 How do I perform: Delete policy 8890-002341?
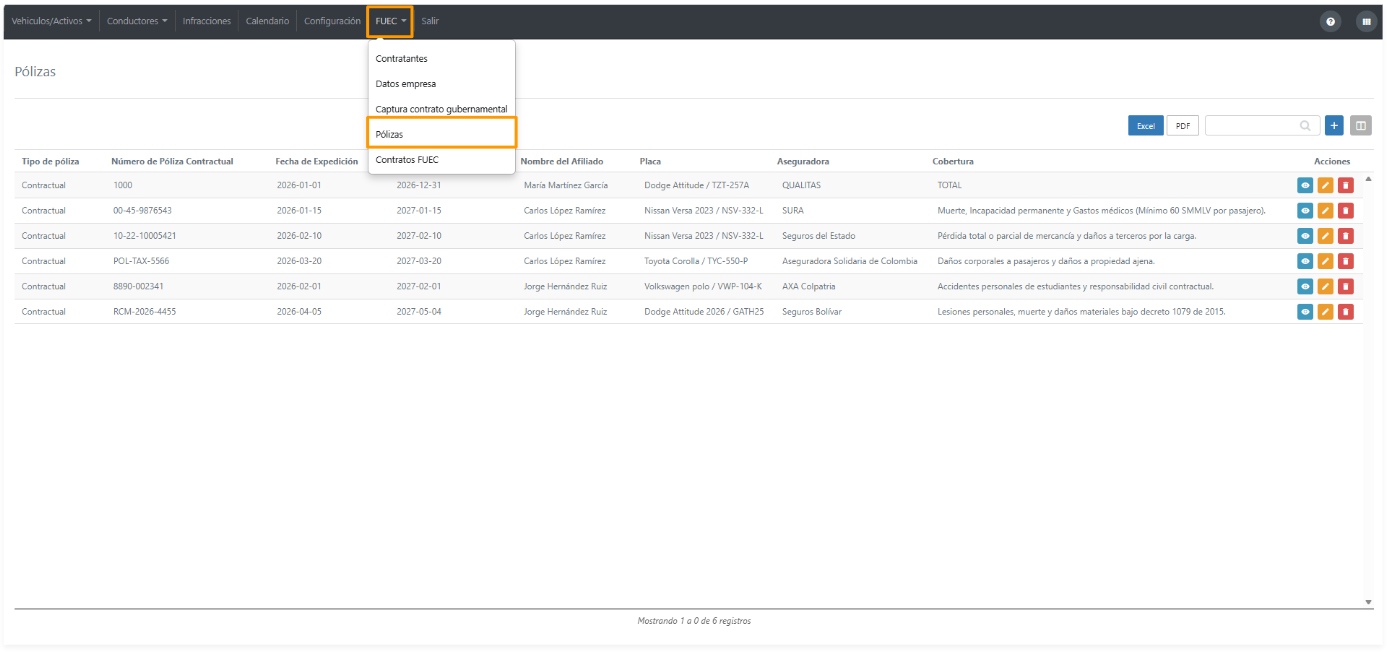(1346, 286)
